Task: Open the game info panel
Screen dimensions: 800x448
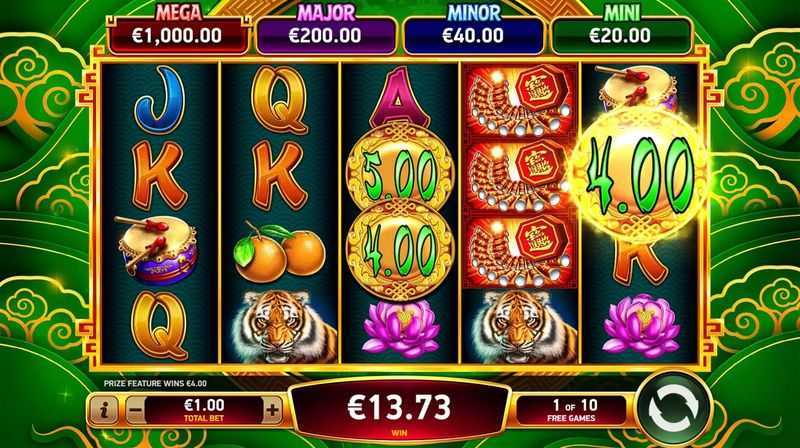Action: tap(104, 409)
